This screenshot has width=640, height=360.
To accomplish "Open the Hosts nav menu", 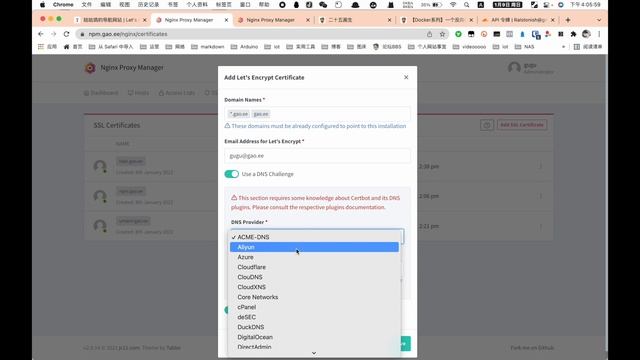I will pyautogui.click(x=138, y=93).
